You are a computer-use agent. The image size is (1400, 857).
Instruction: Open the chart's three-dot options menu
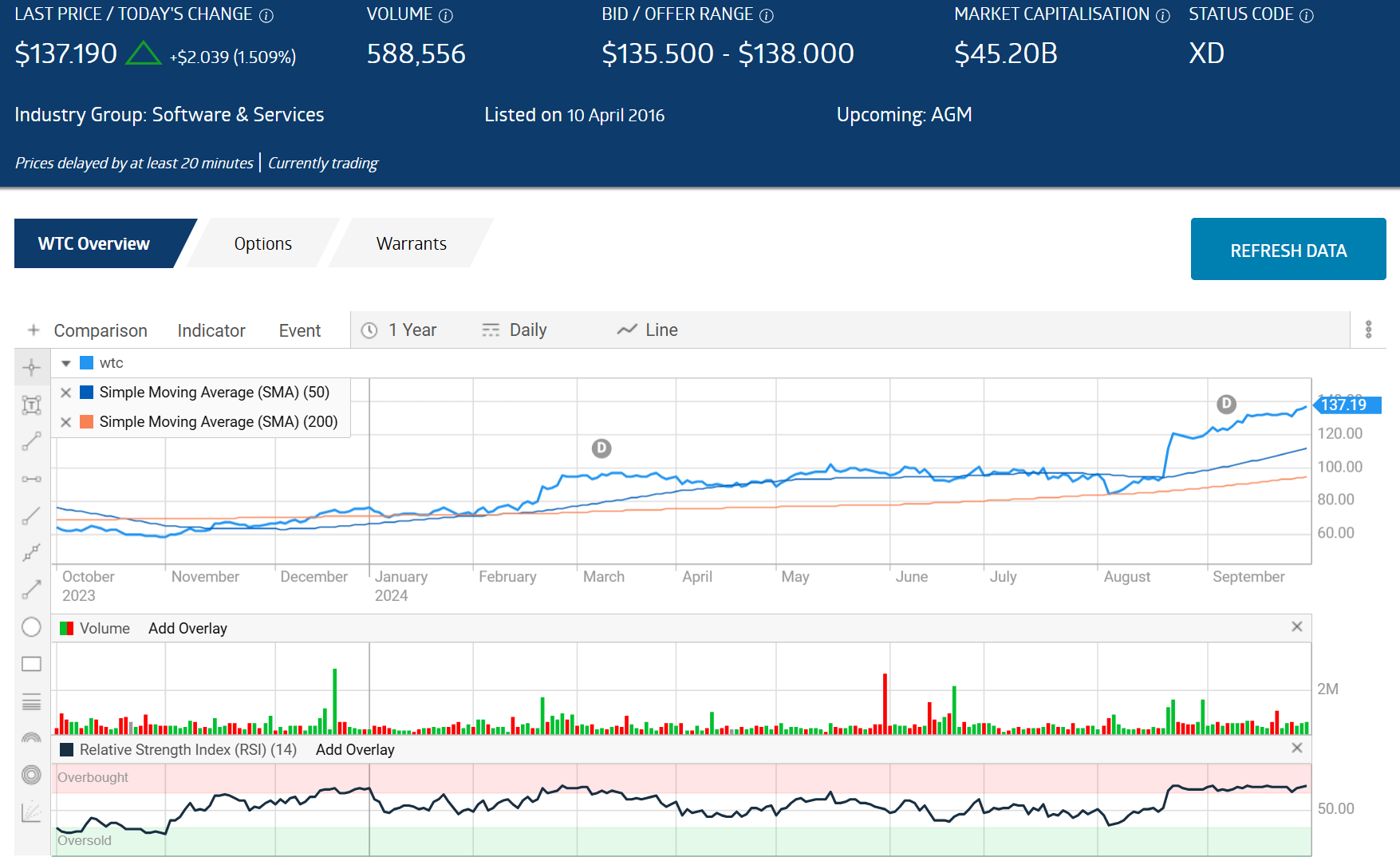[1368, 330]
